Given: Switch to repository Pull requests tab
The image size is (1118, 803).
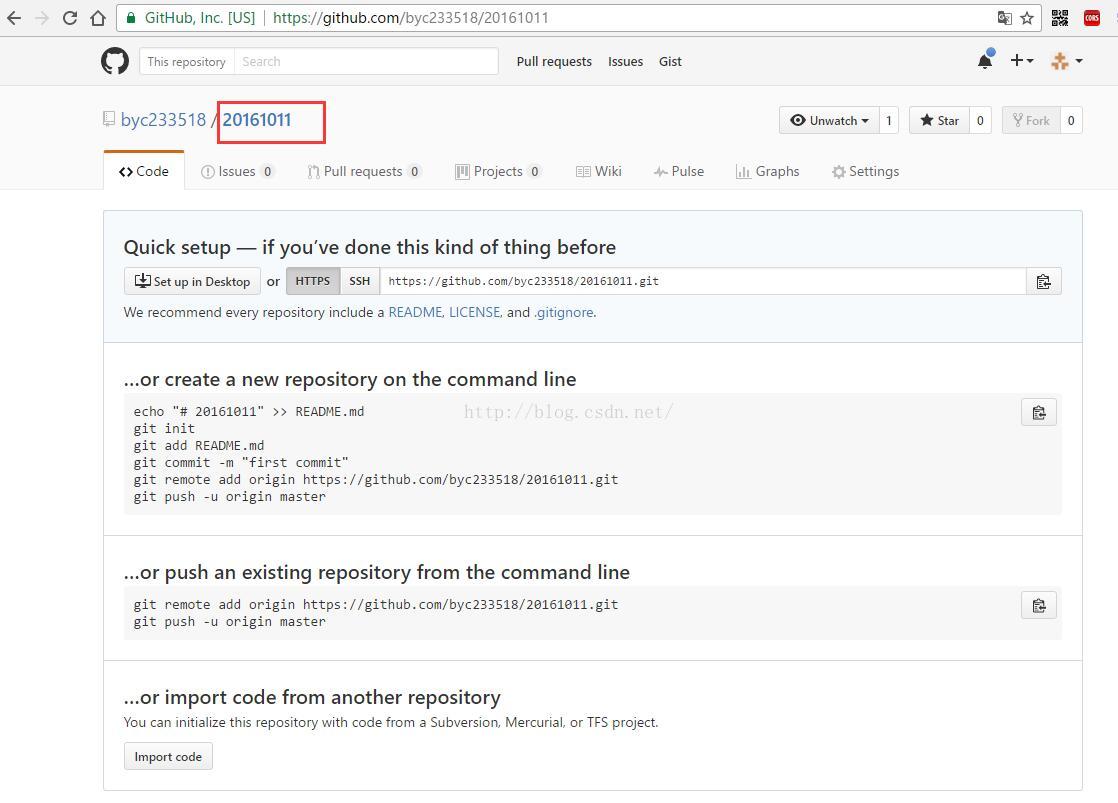Looking at the screenshot, I should 364,171.
